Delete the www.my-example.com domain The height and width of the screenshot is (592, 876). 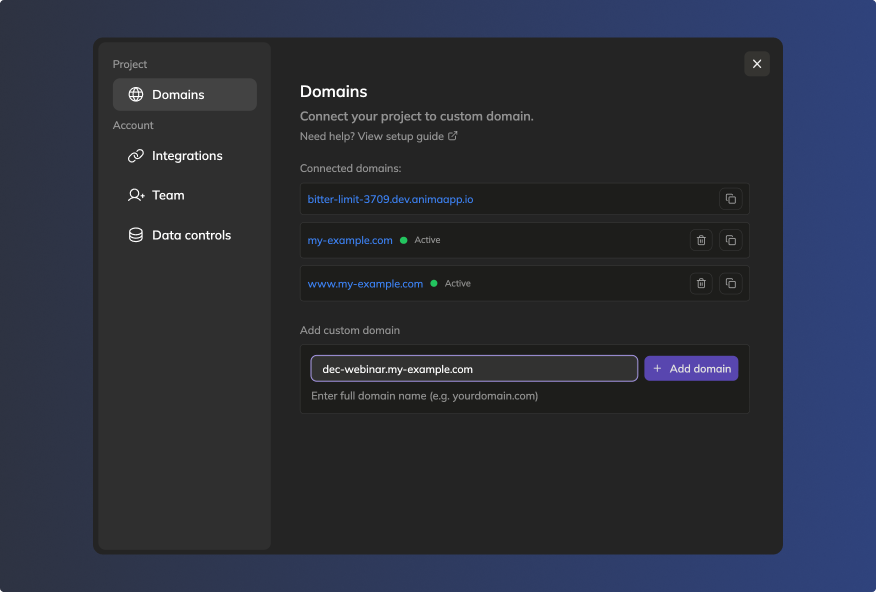(x=701, y=283)
